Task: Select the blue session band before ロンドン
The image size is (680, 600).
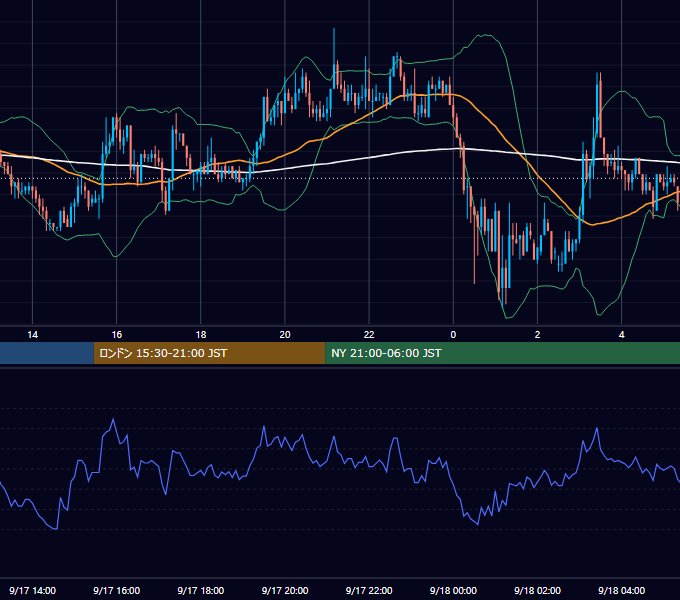Action: [x=47, y=353]
